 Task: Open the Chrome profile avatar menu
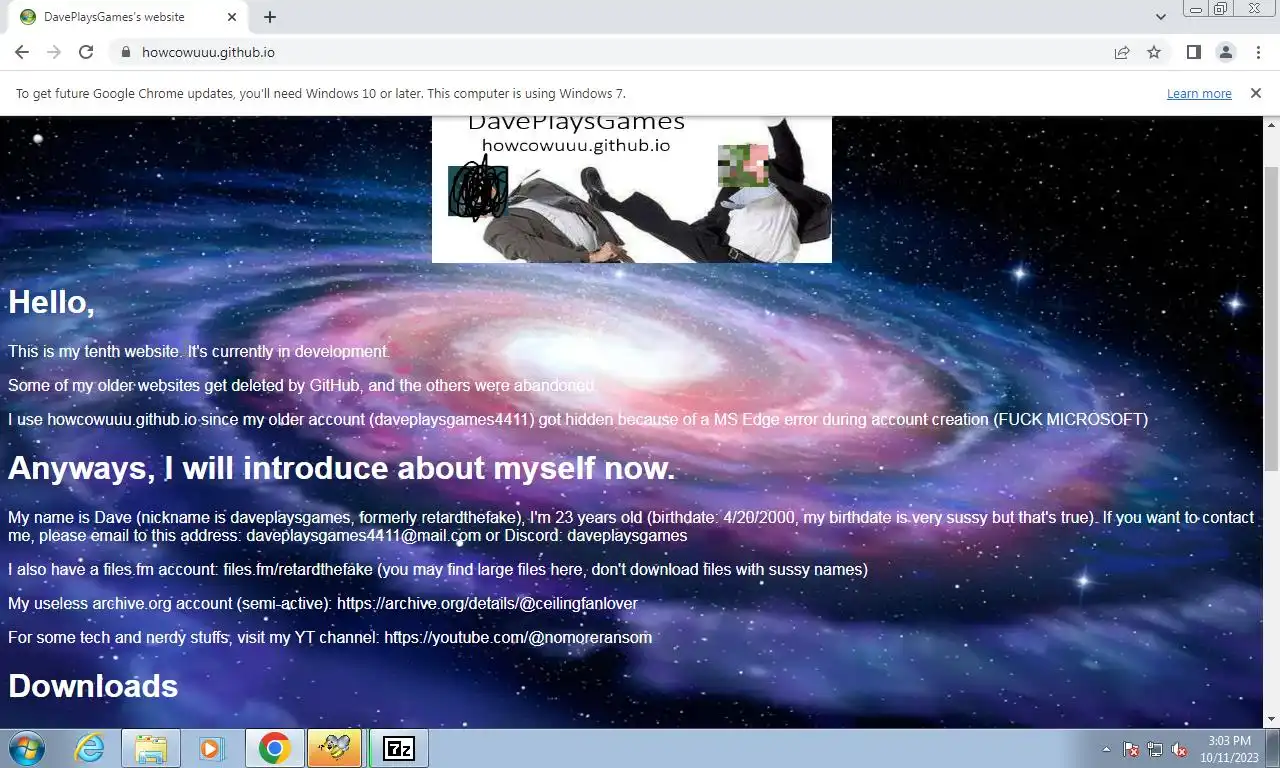[x=1225, y=52]
